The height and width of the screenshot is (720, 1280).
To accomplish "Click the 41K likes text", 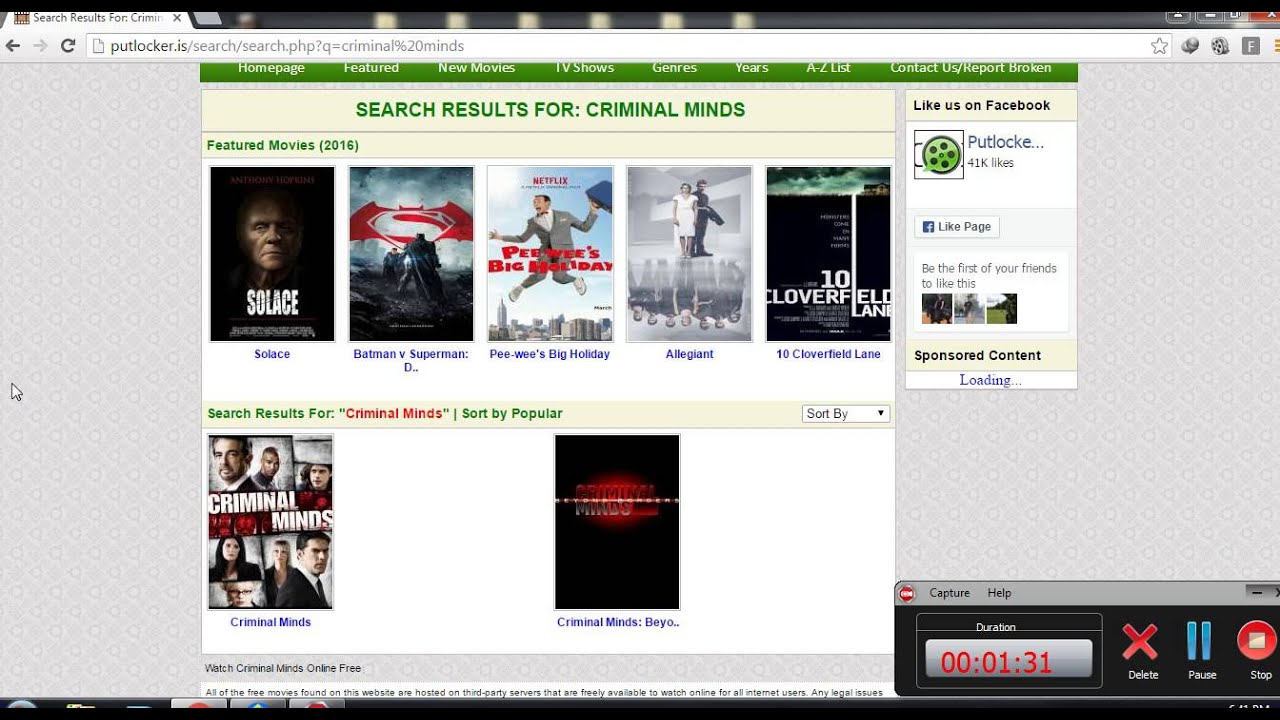I will [x=990, y=163].
